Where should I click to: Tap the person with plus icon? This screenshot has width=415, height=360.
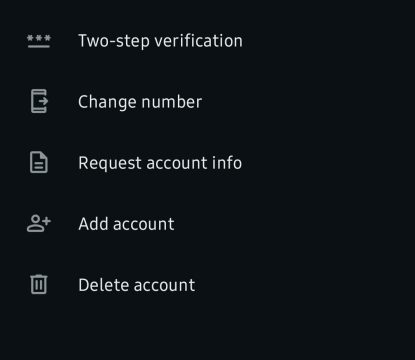click(39, 223)
